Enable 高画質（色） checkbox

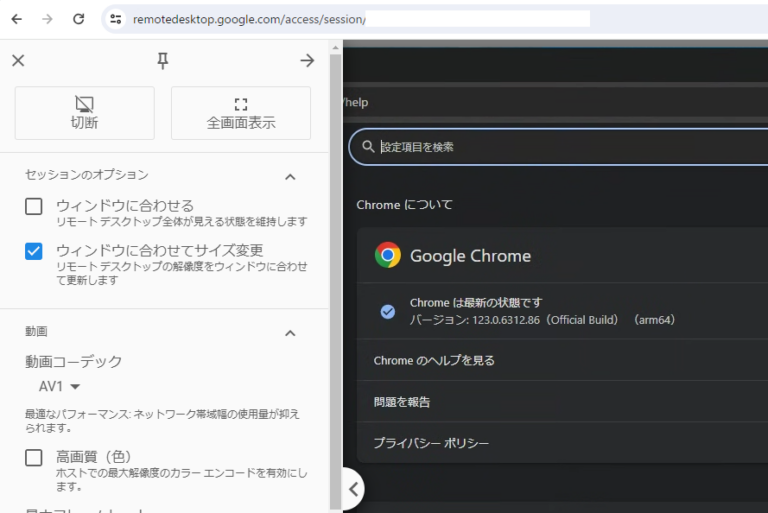[34, 458]
